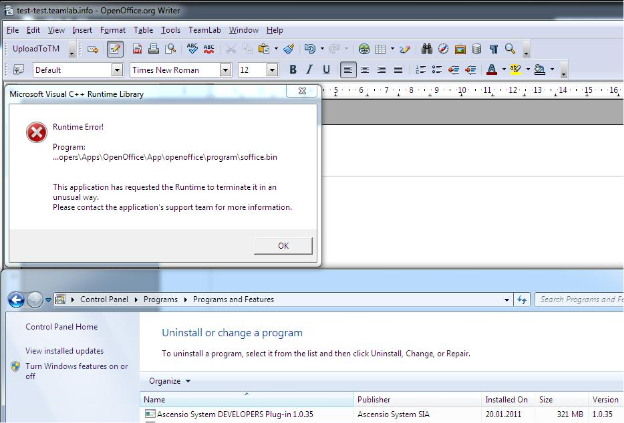This screenshot has width=624, height=423.
Task: Open Paste options dropdown arrow
Action: [276, 49]
